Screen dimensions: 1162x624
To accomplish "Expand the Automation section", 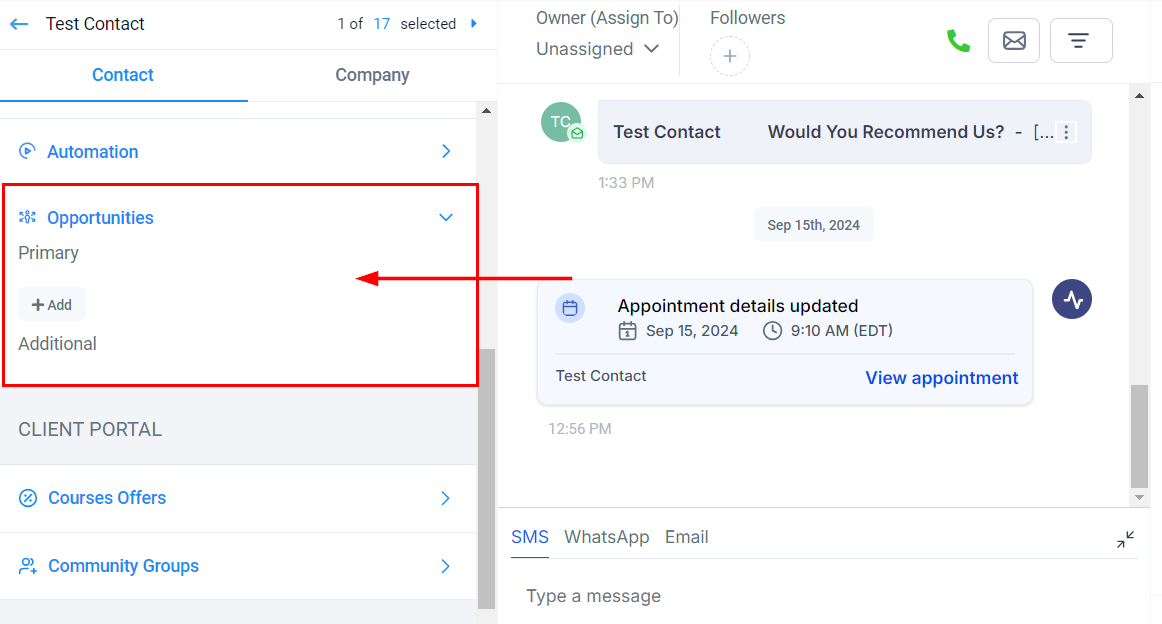I will 446,152.
